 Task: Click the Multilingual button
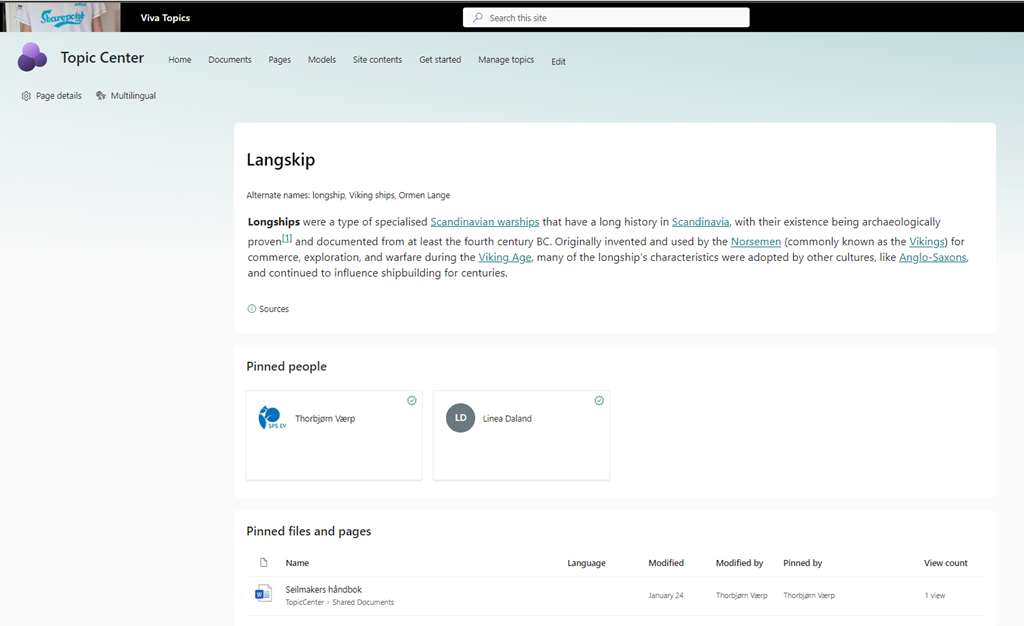[126, 96]
